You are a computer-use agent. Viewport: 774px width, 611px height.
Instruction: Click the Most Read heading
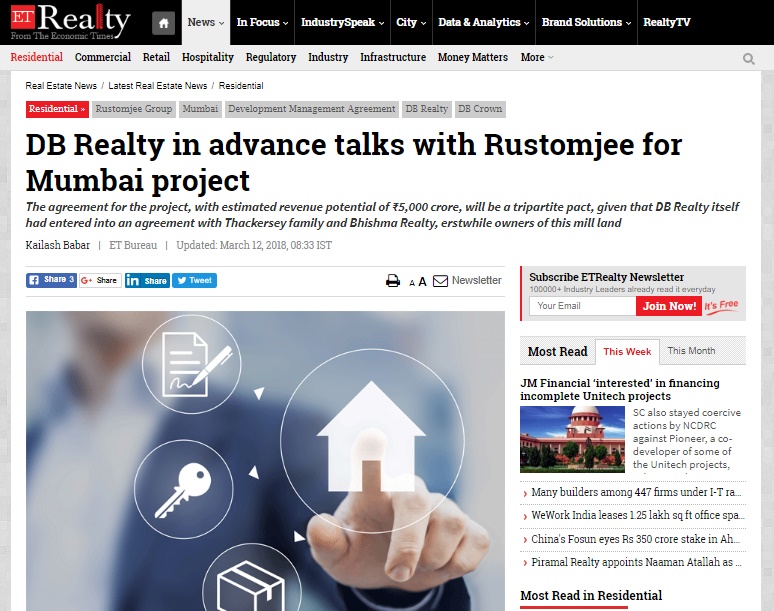point(557,352)
